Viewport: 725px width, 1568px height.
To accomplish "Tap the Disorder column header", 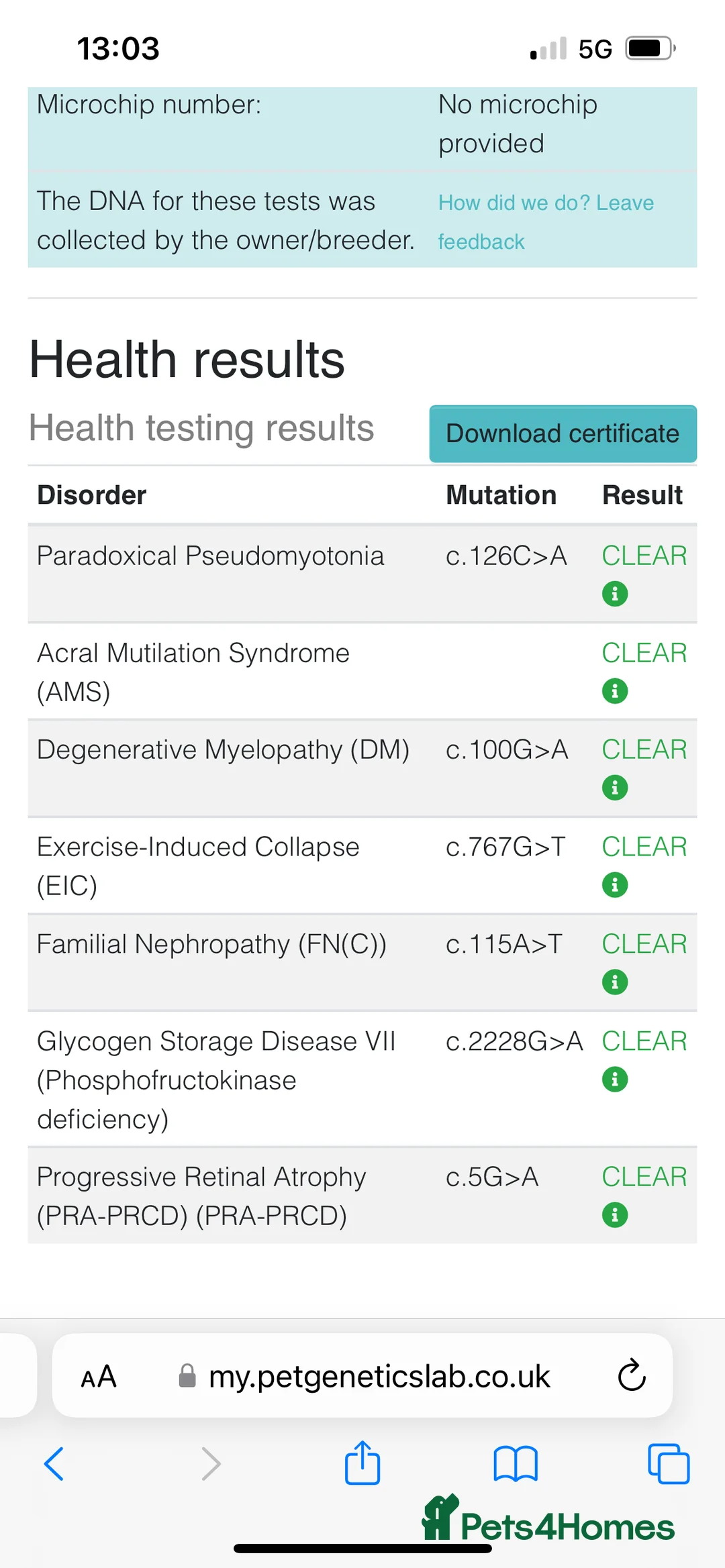I will (92, 495).
